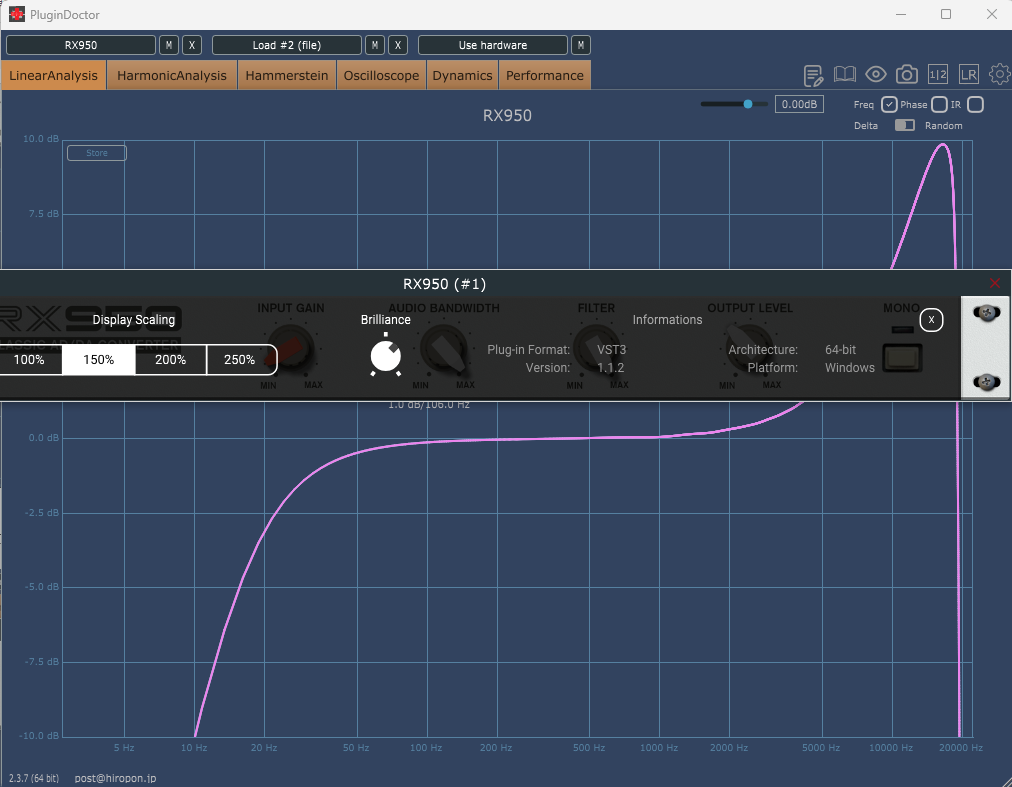
Task: Open the settings gear icon
Action: tap(1000, 75)
